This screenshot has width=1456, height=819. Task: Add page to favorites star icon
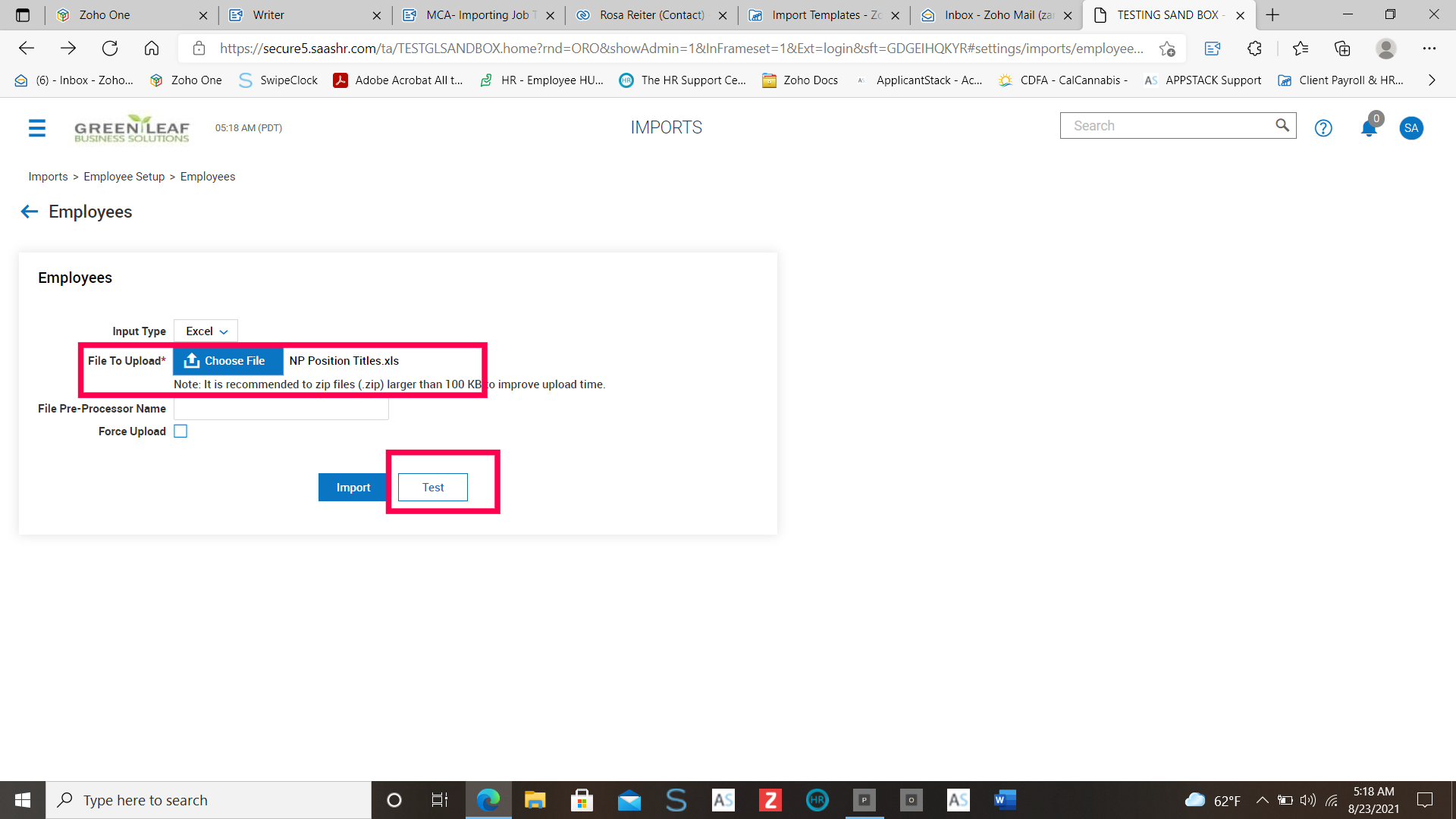coord(1167,49)
